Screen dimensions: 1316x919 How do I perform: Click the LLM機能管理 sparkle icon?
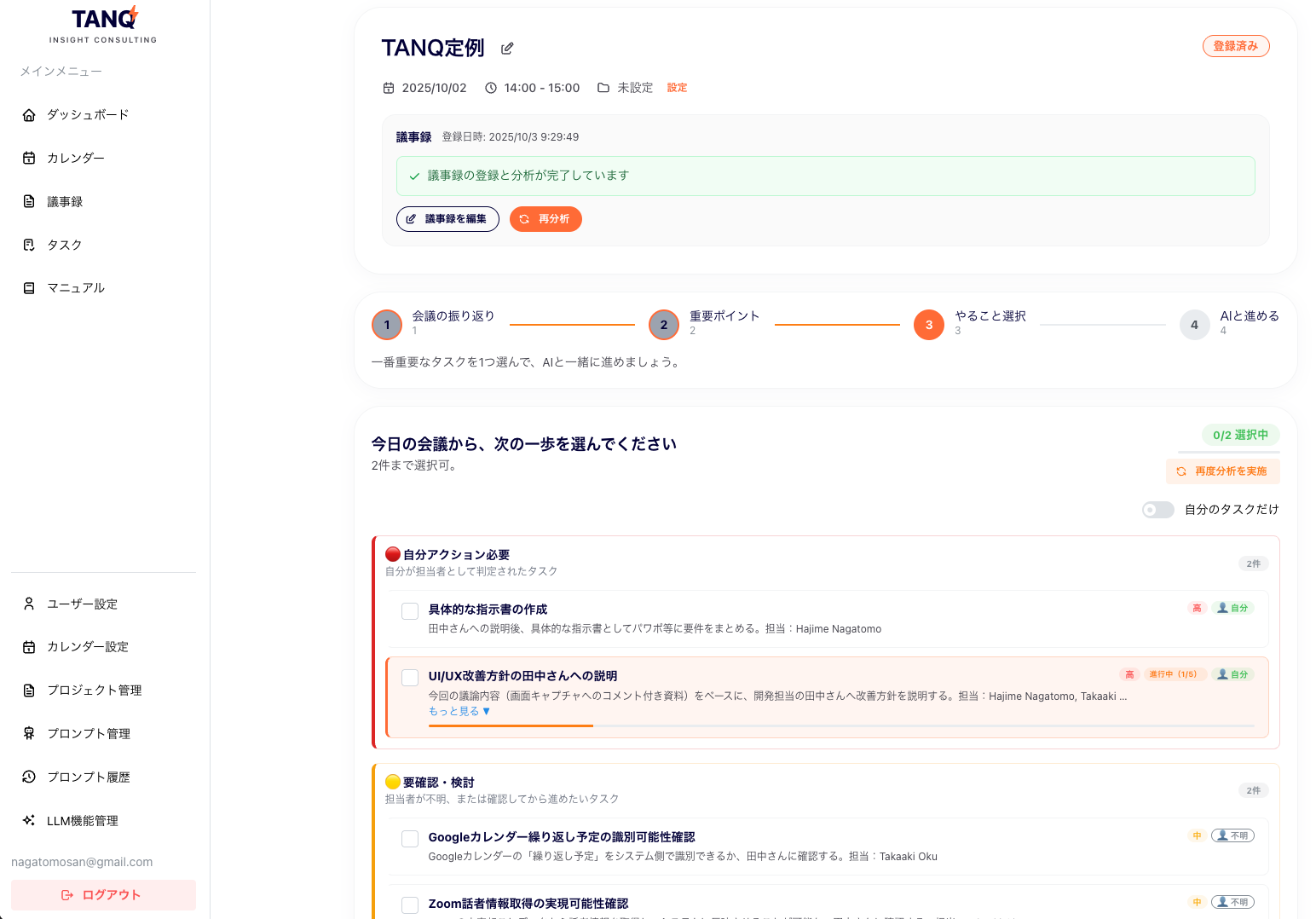point(29,821)
